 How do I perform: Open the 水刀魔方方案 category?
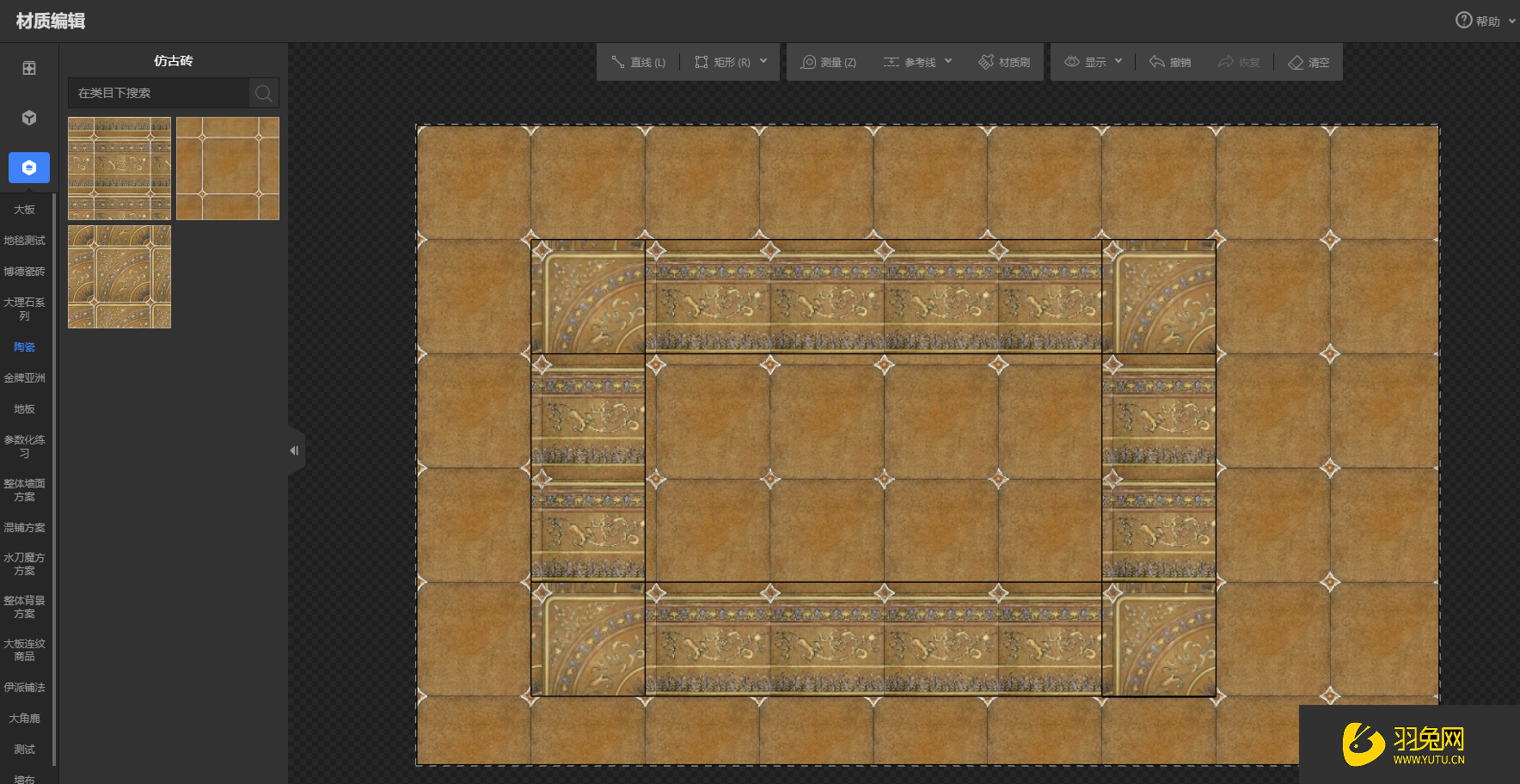click(24, 564)
